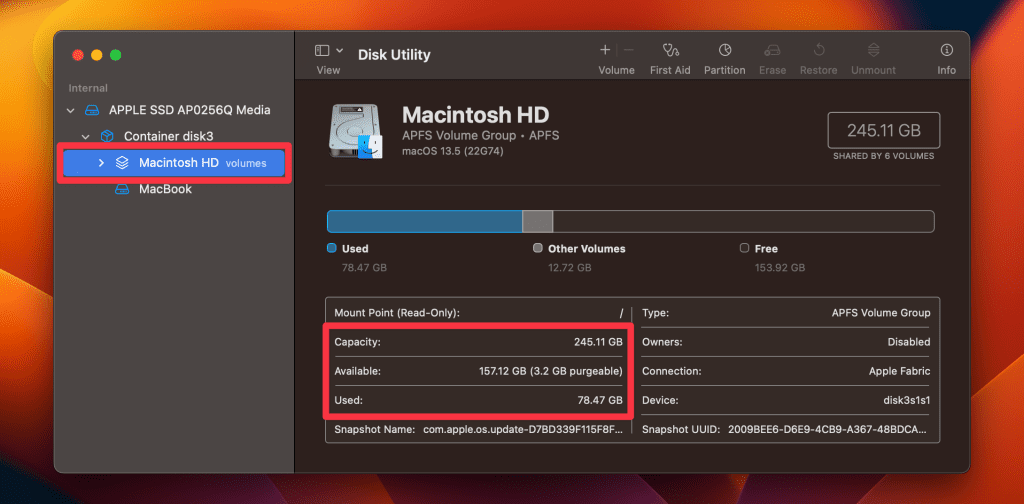Click the Other Volumes gray swatch
Viewport: 1024px width, 504px height.
click(x=537, y=248)
